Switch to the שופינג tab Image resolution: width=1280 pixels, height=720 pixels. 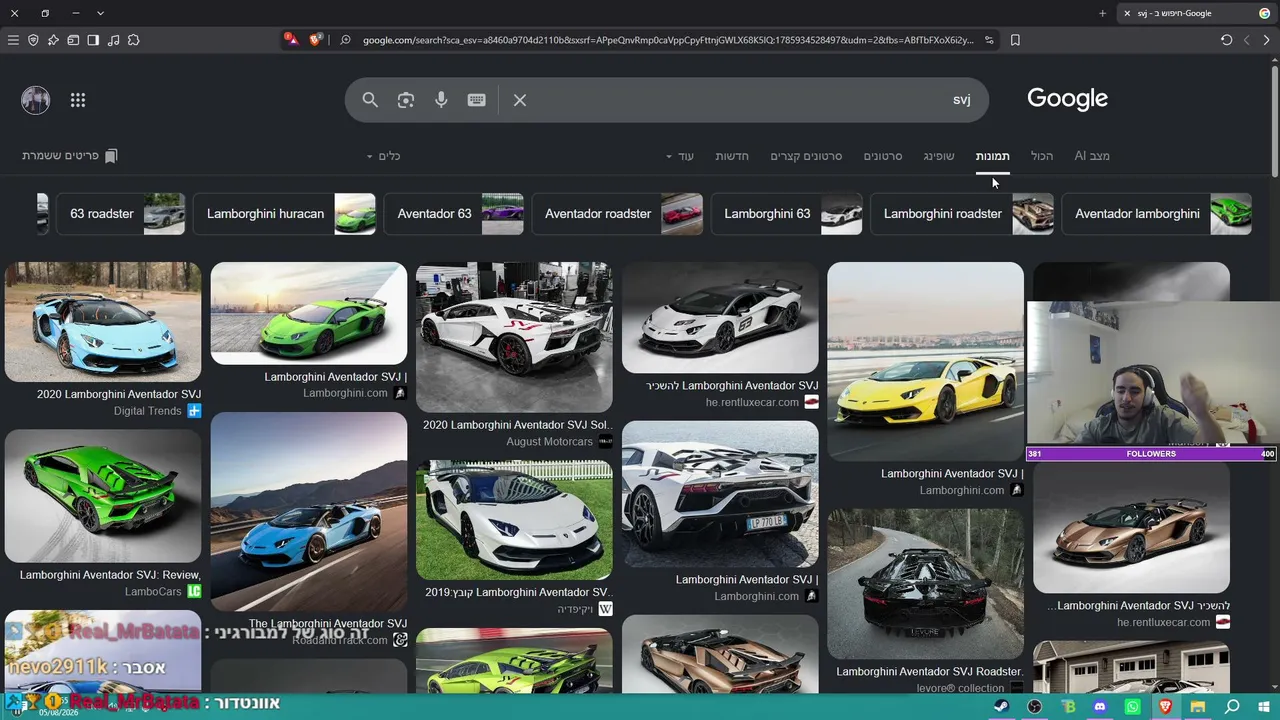[x=939, y=156]
